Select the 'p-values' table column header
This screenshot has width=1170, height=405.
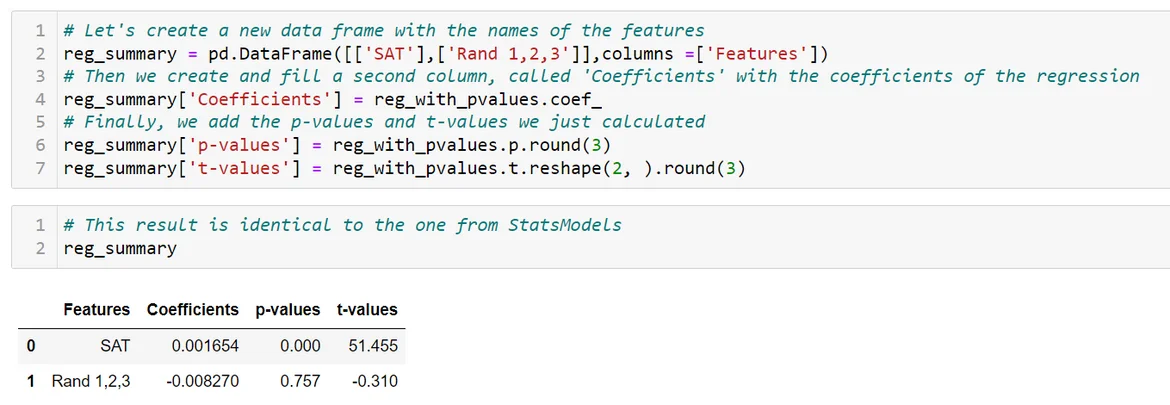click(x=288, y=310)
